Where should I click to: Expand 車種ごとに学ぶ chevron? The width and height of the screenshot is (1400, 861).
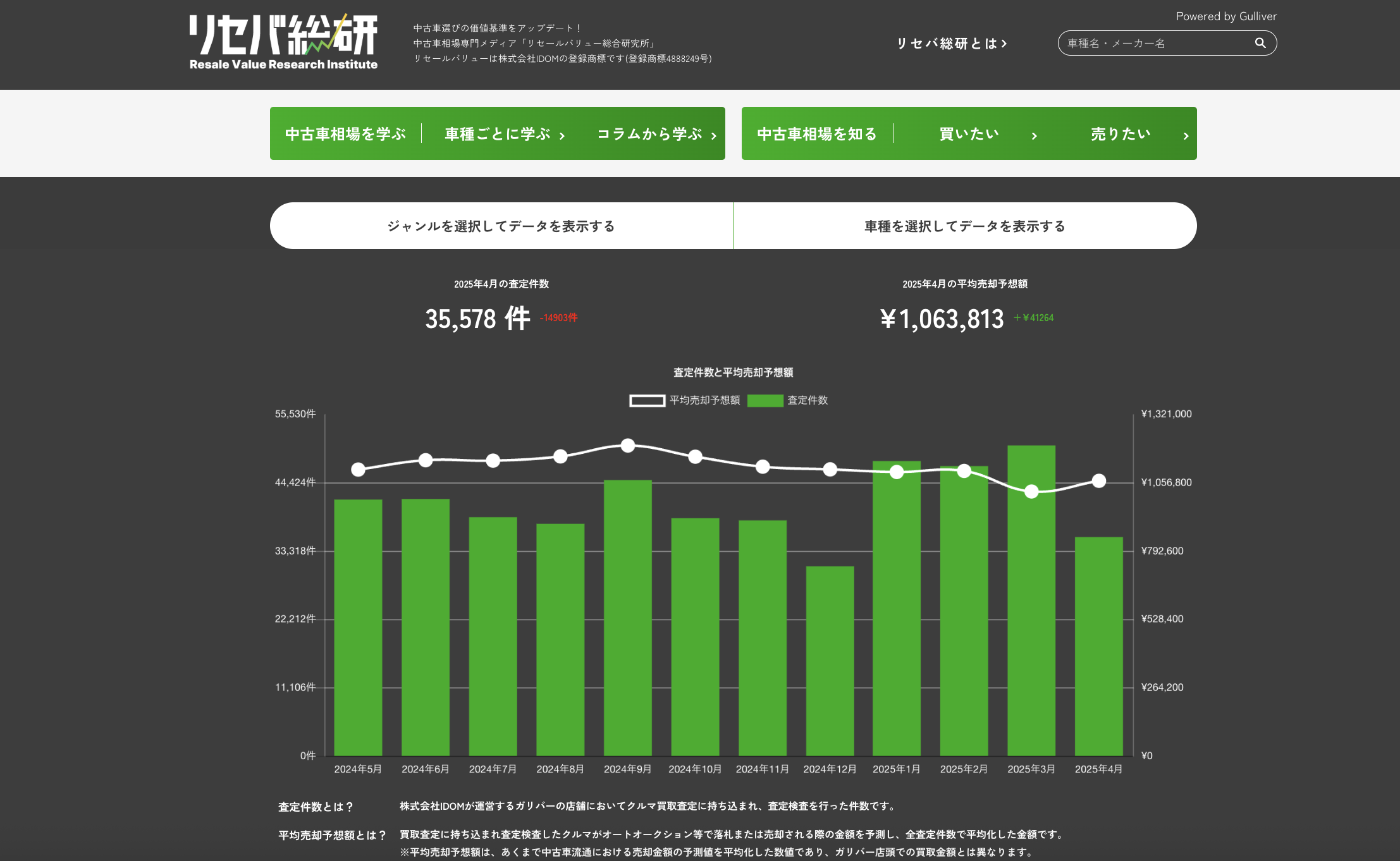[562, 135]
